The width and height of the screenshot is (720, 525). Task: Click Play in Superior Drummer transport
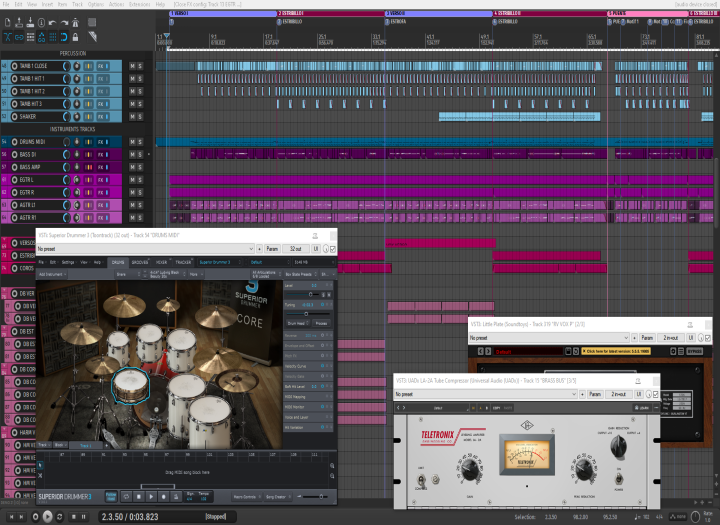click(x=151, y=497)
